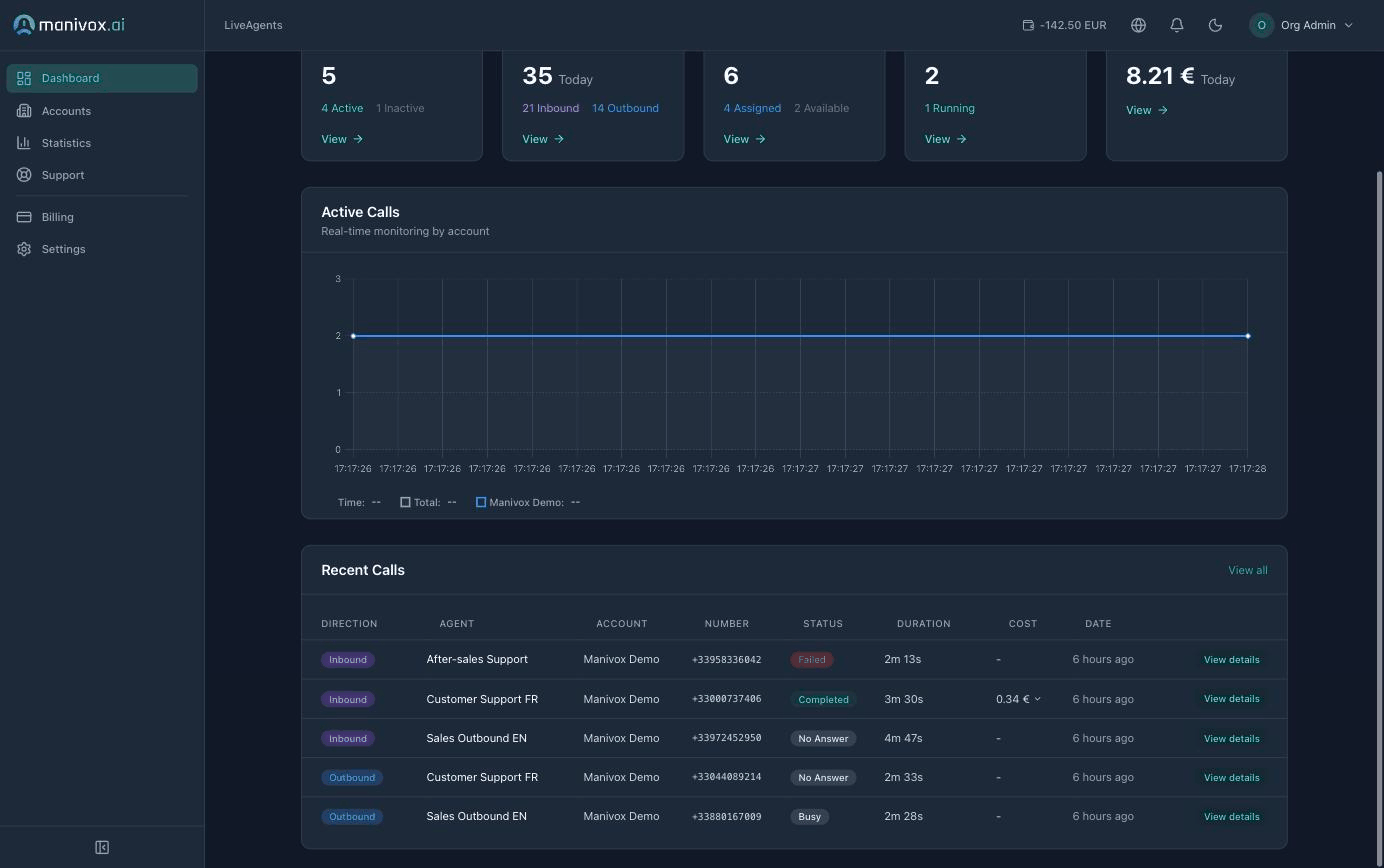Open the Support section

click(102, 175)
